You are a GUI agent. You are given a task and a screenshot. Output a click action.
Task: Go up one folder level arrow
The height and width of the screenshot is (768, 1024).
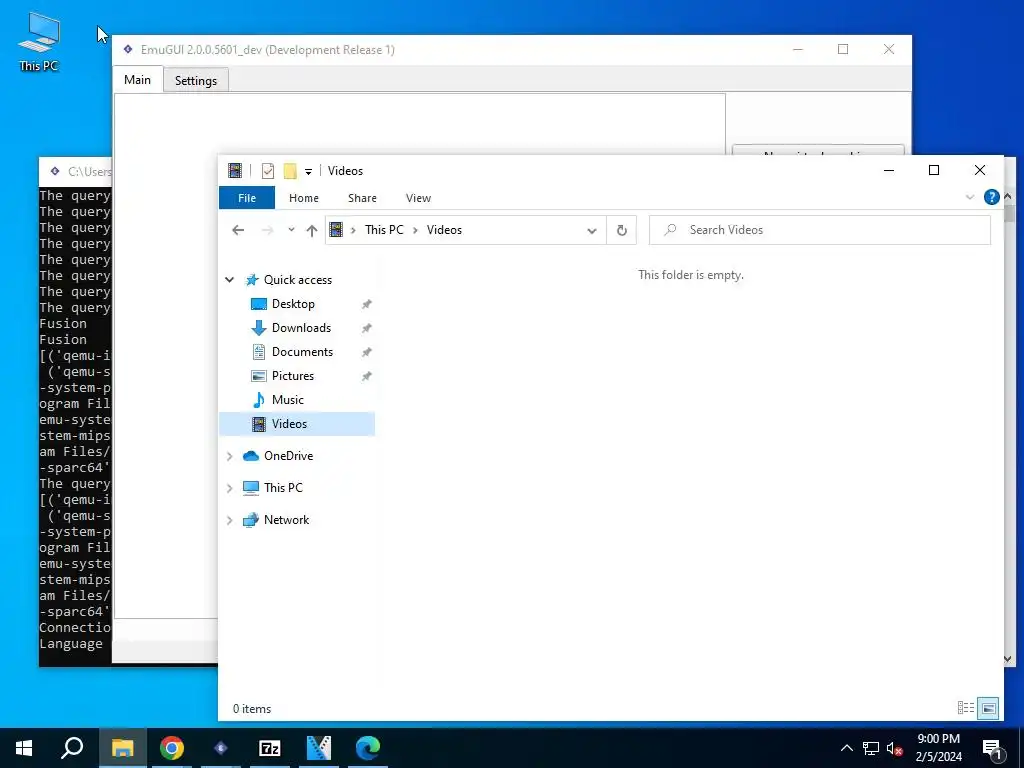click(312, 230)
